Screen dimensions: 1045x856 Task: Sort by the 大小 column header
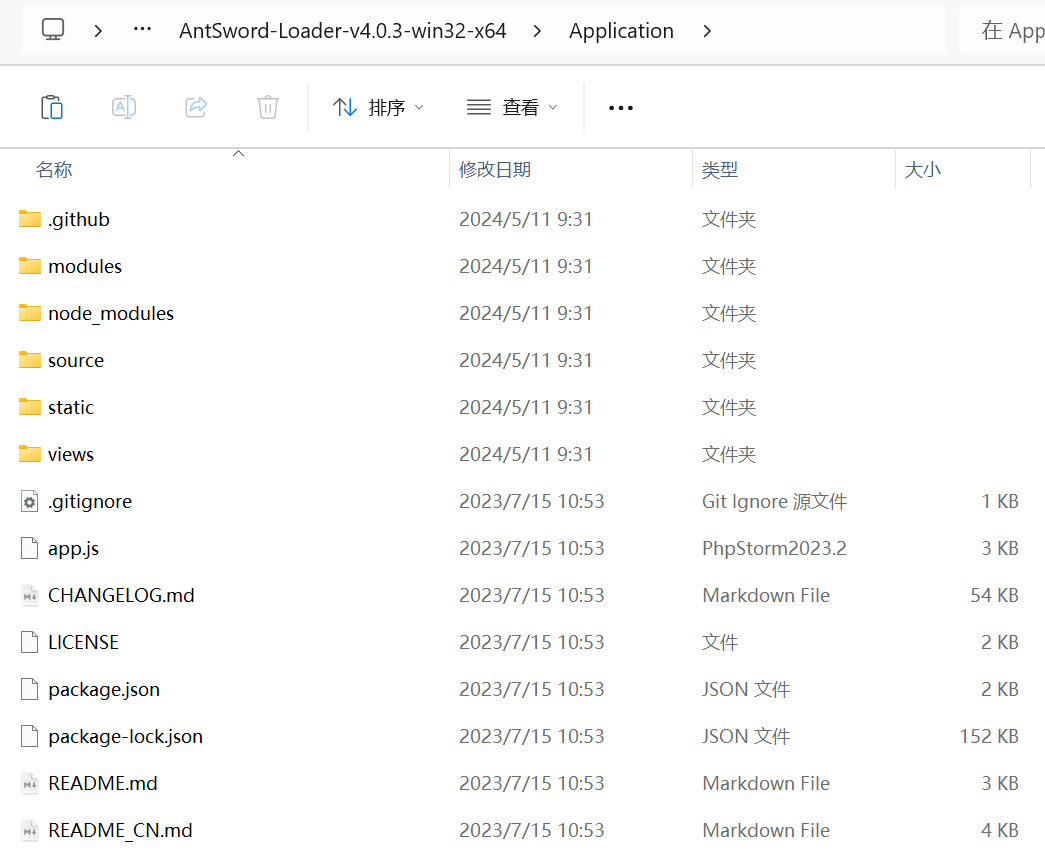tap(922, 170)
